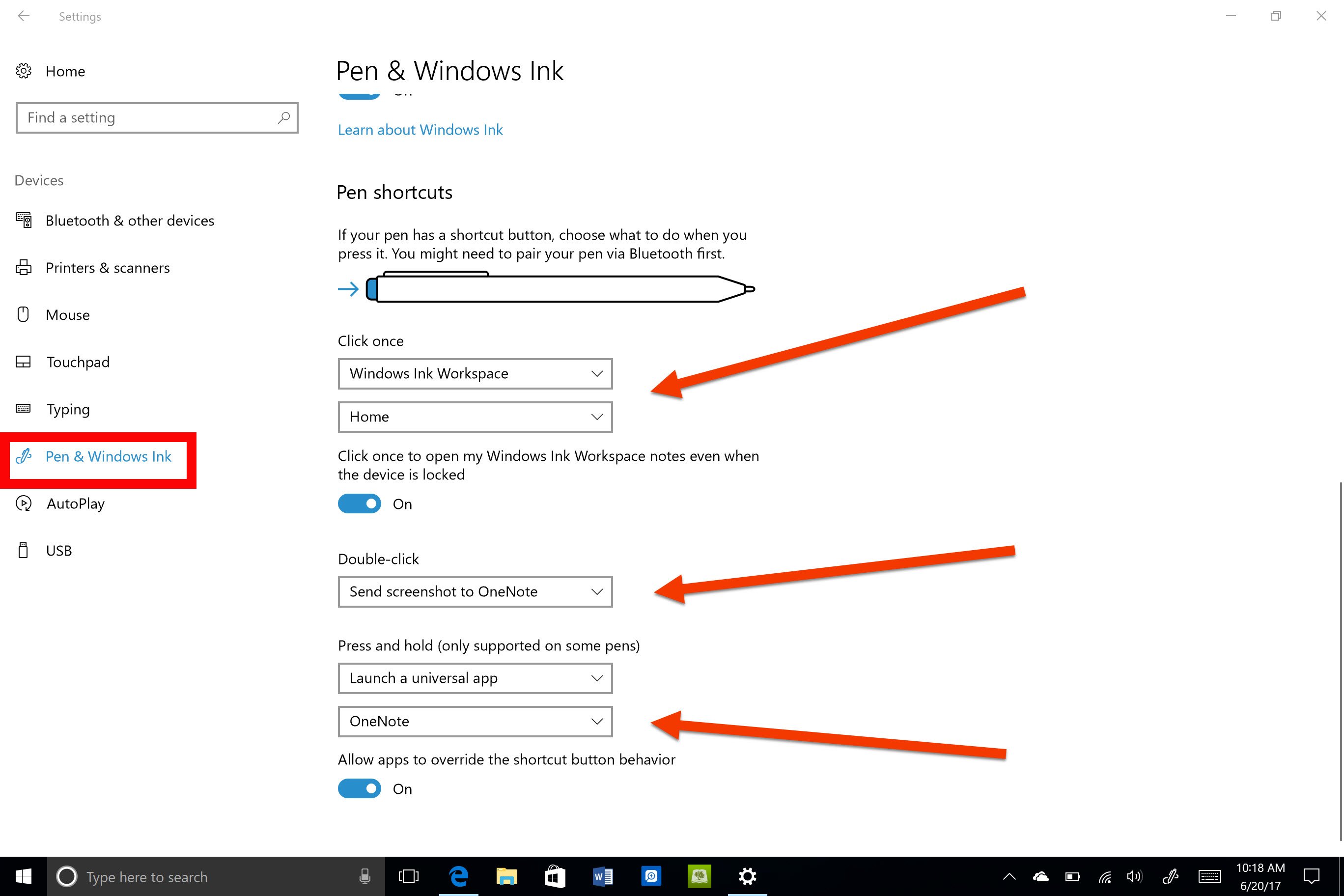Click the Find a setting search box

point(157,118)
